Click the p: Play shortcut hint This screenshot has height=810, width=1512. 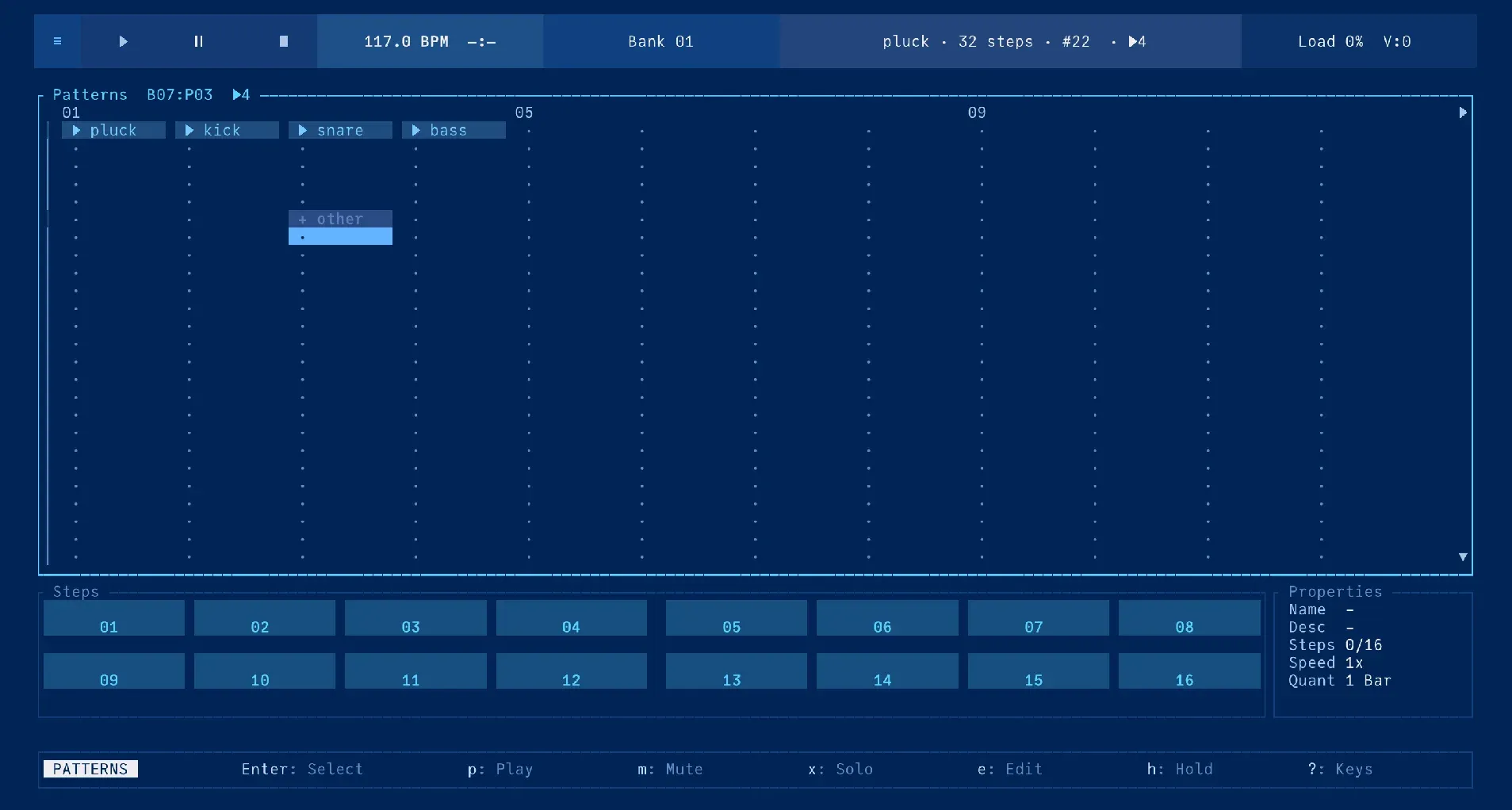(x=500, y=769)
